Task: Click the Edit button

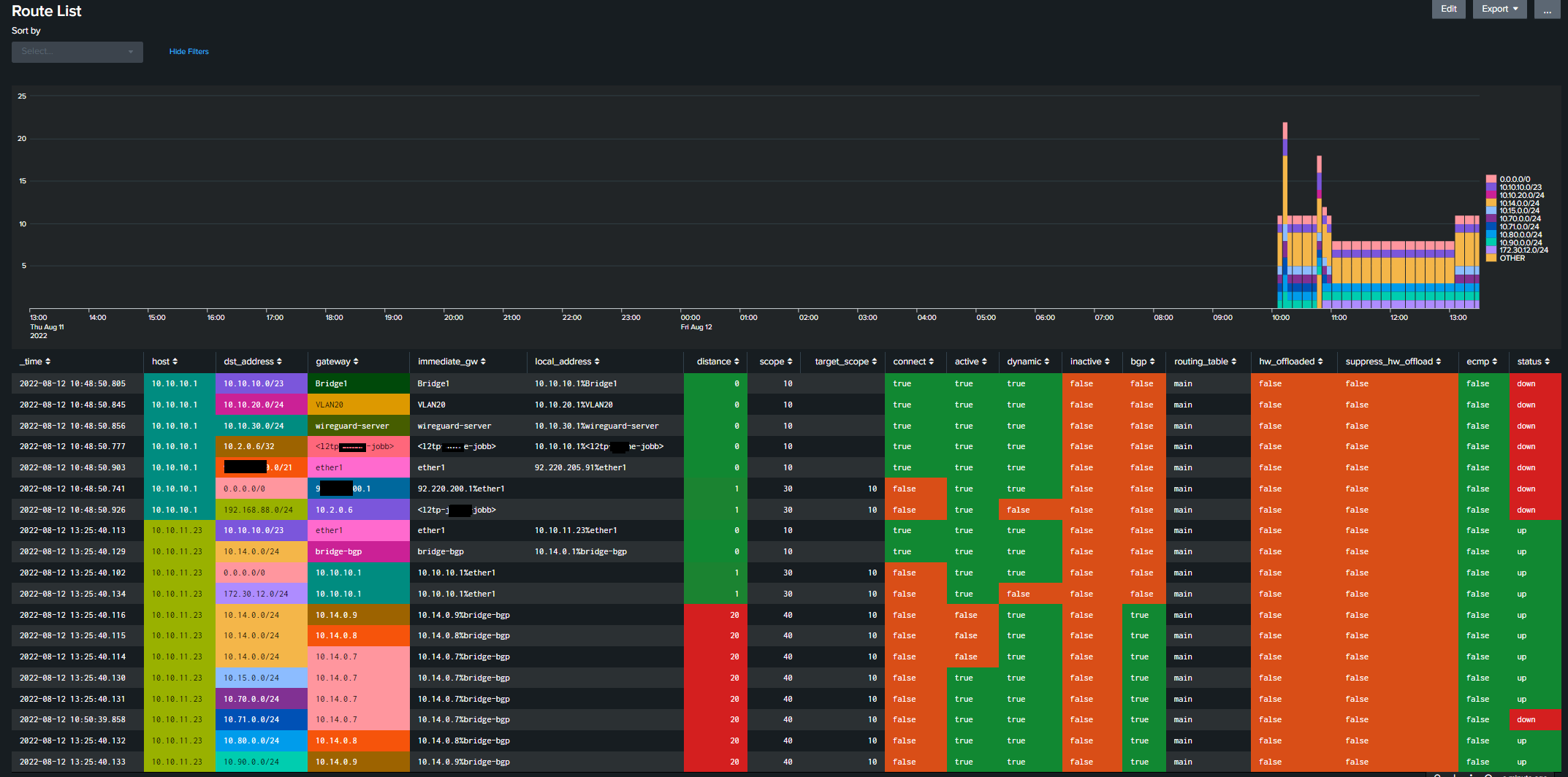Action: click(x=1449, y=9)
